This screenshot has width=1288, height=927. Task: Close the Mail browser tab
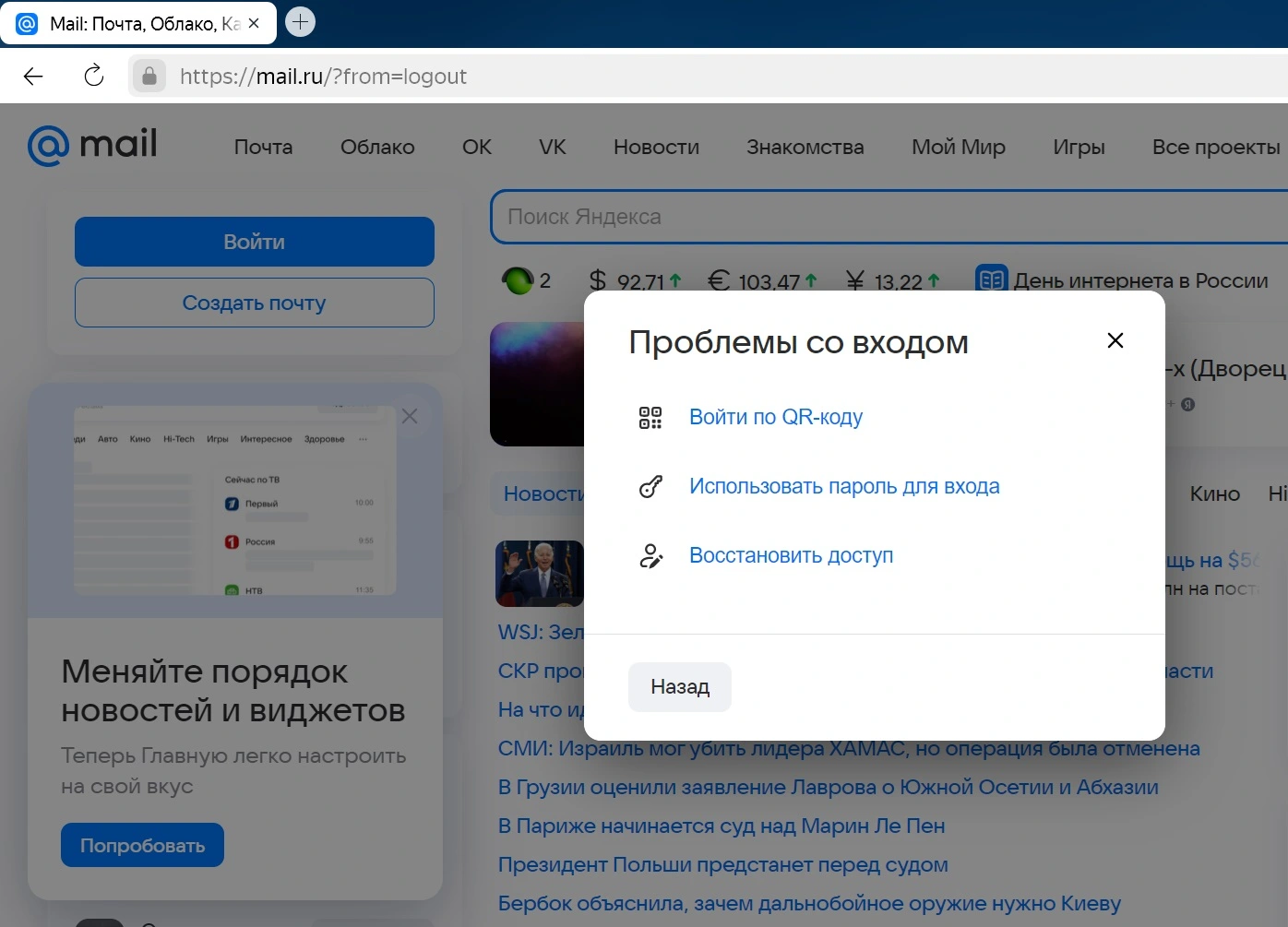pos(254,24)
